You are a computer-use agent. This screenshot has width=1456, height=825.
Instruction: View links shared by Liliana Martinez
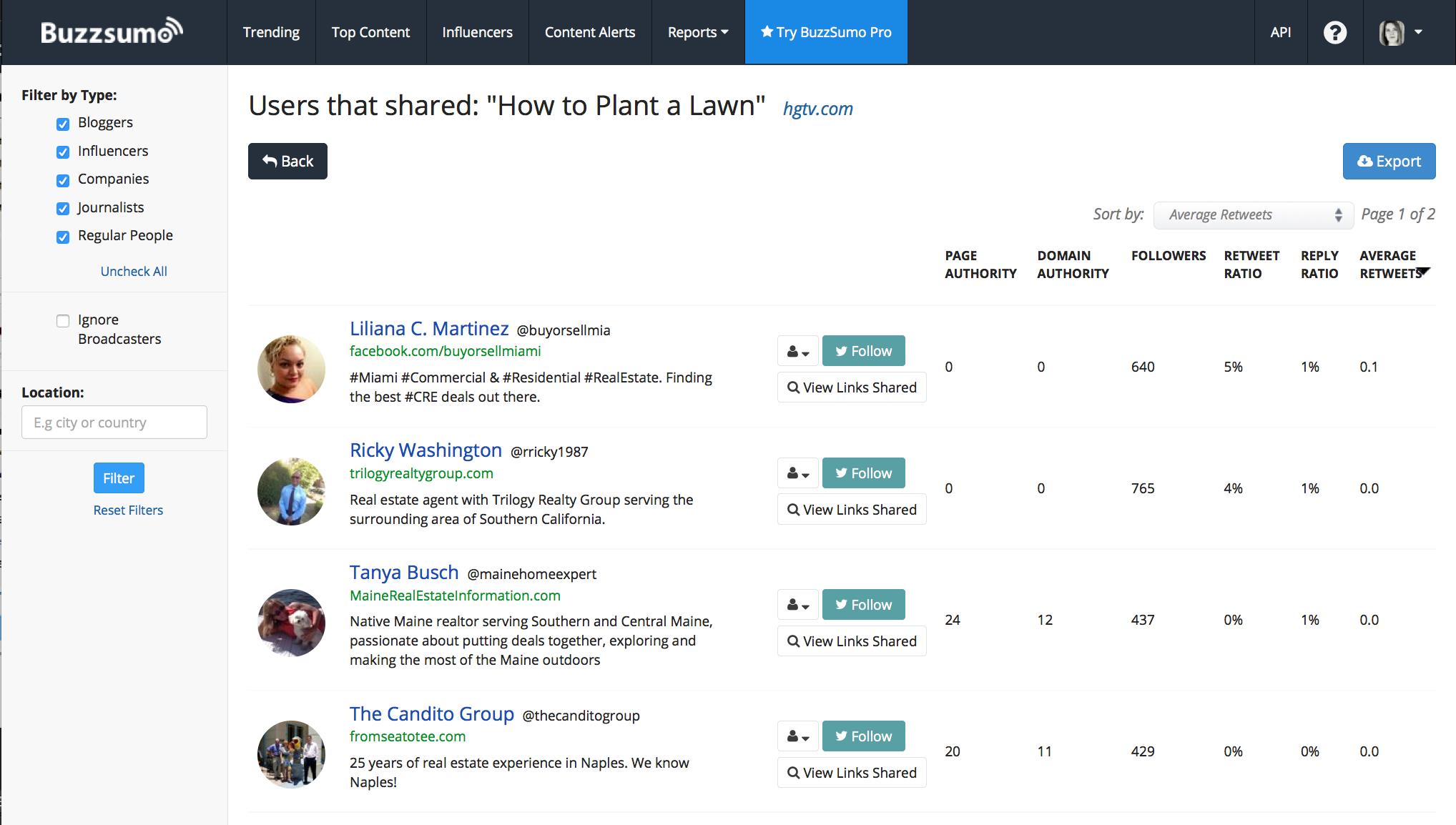coord(852,387)
